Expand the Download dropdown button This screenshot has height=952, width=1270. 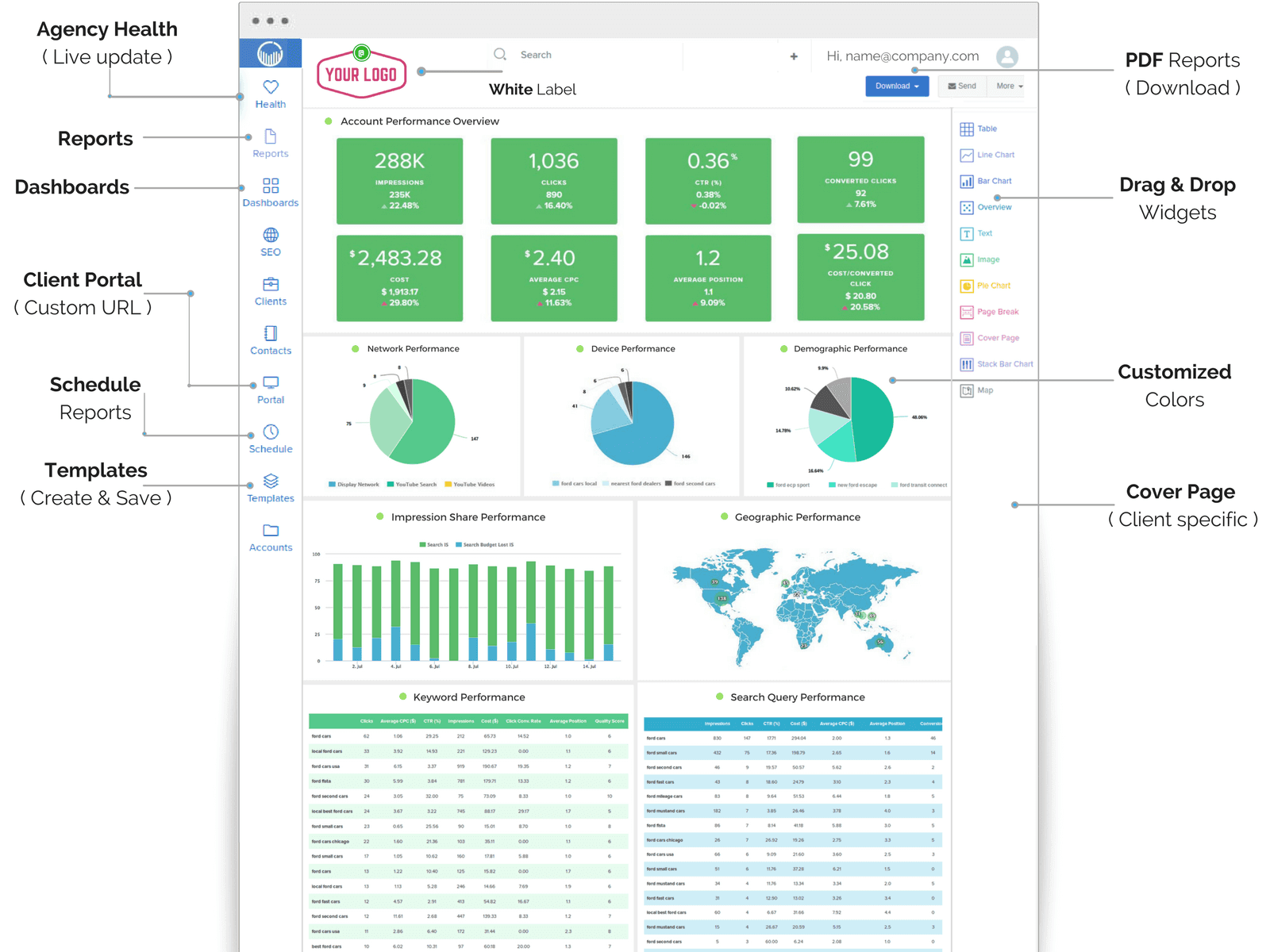click(896, 86)
